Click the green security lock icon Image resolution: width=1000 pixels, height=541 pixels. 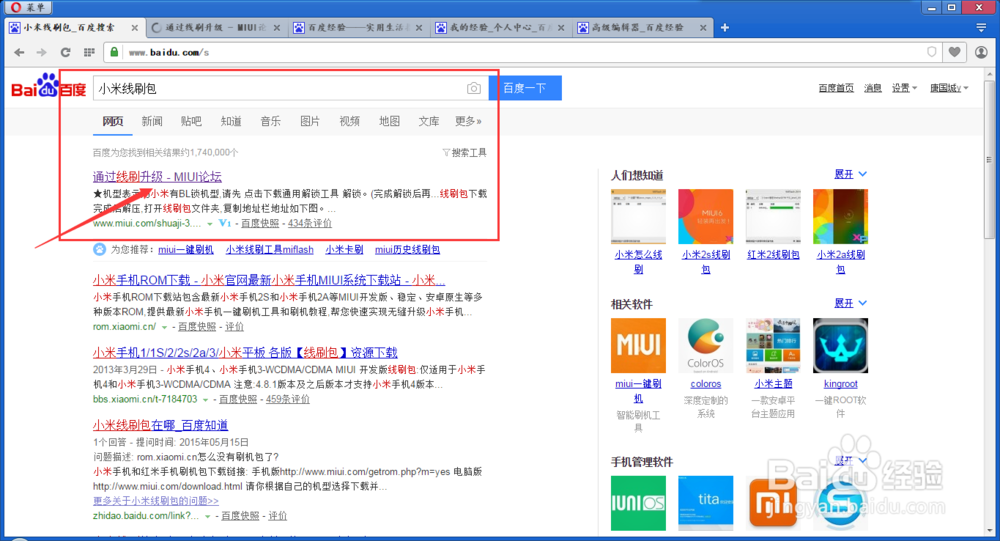click(x=114, y=52)
